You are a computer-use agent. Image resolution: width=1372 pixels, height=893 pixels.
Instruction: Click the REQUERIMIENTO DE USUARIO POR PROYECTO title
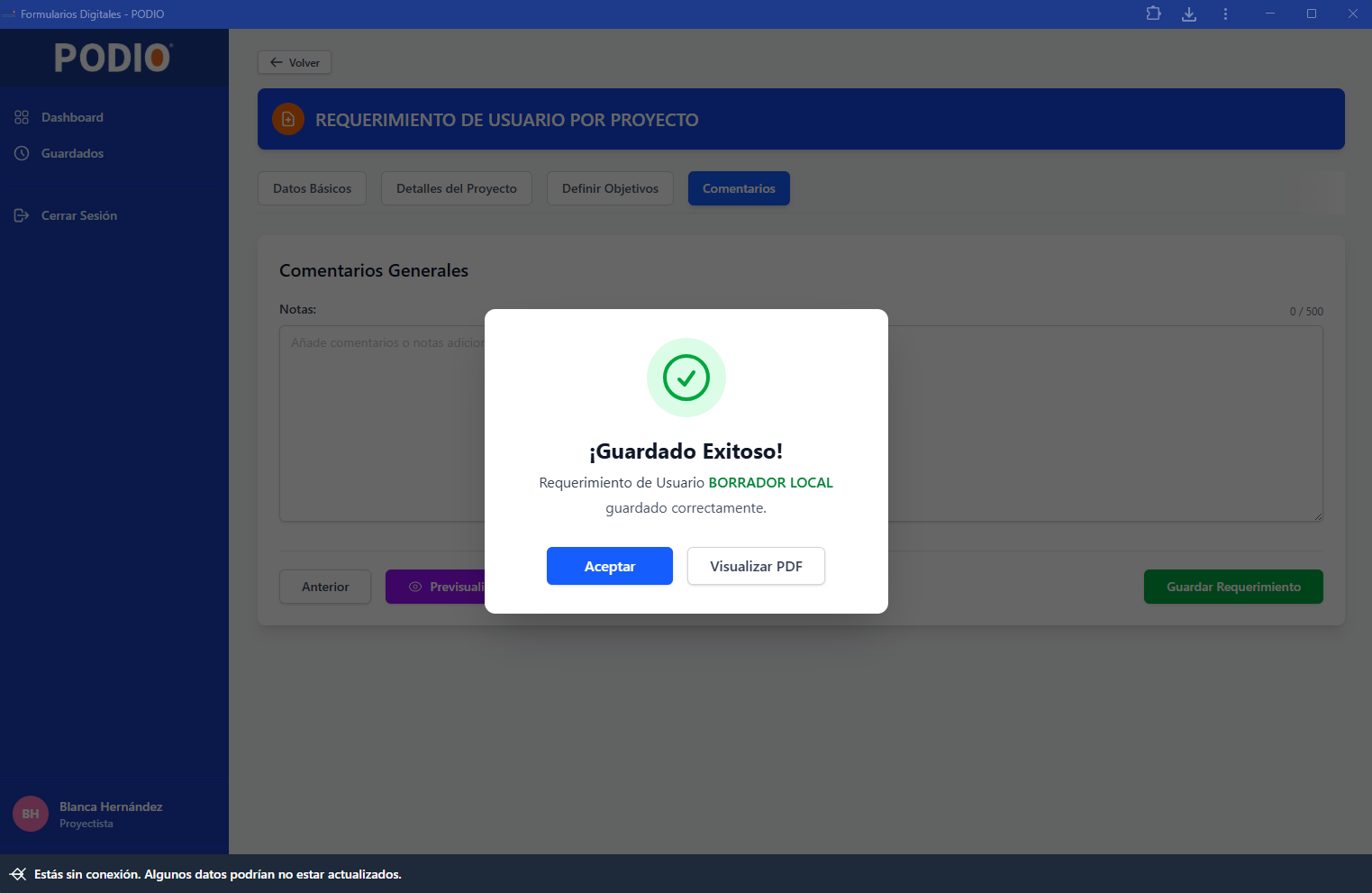(x=507, y=120)
